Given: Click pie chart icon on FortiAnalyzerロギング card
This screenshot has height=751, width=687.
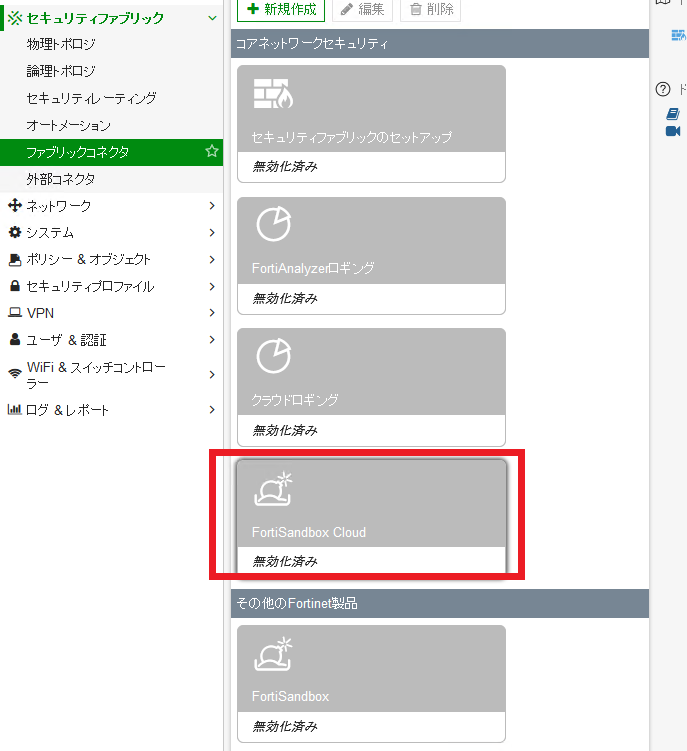Looking at the screenshot, I should tap(274, 224).
